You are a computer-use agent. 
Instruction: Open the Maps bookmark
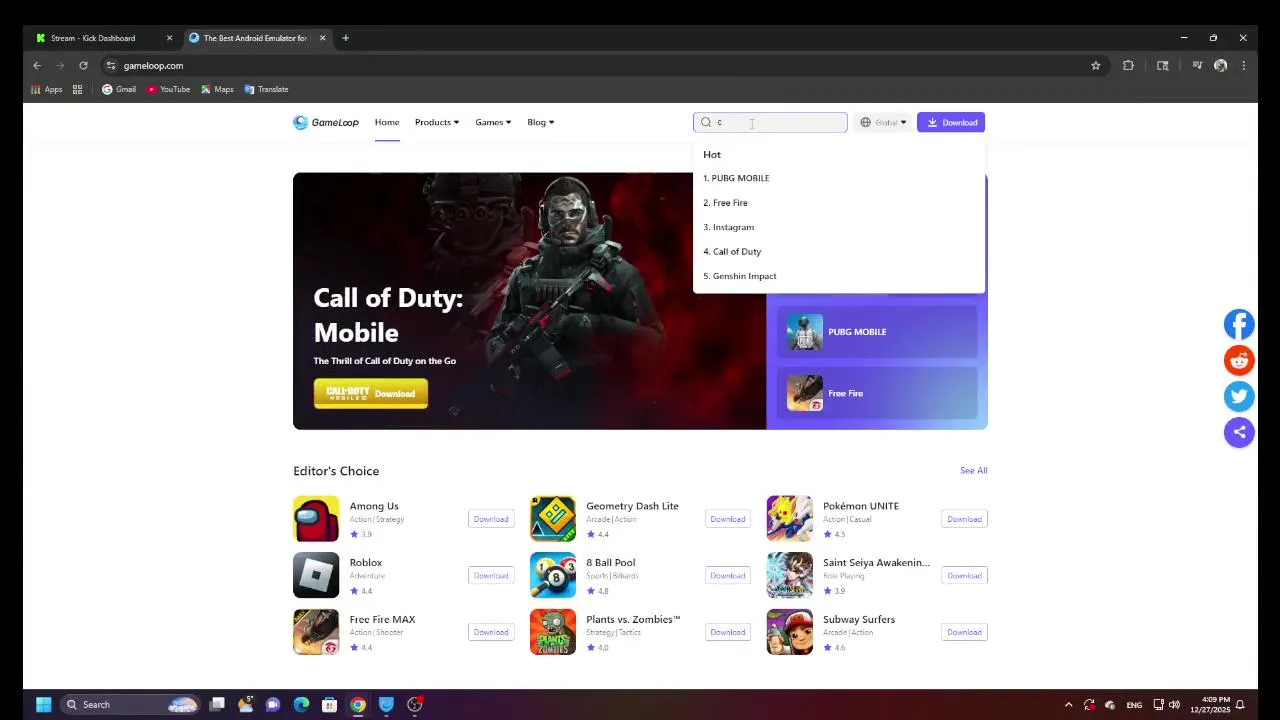[217, 89]
